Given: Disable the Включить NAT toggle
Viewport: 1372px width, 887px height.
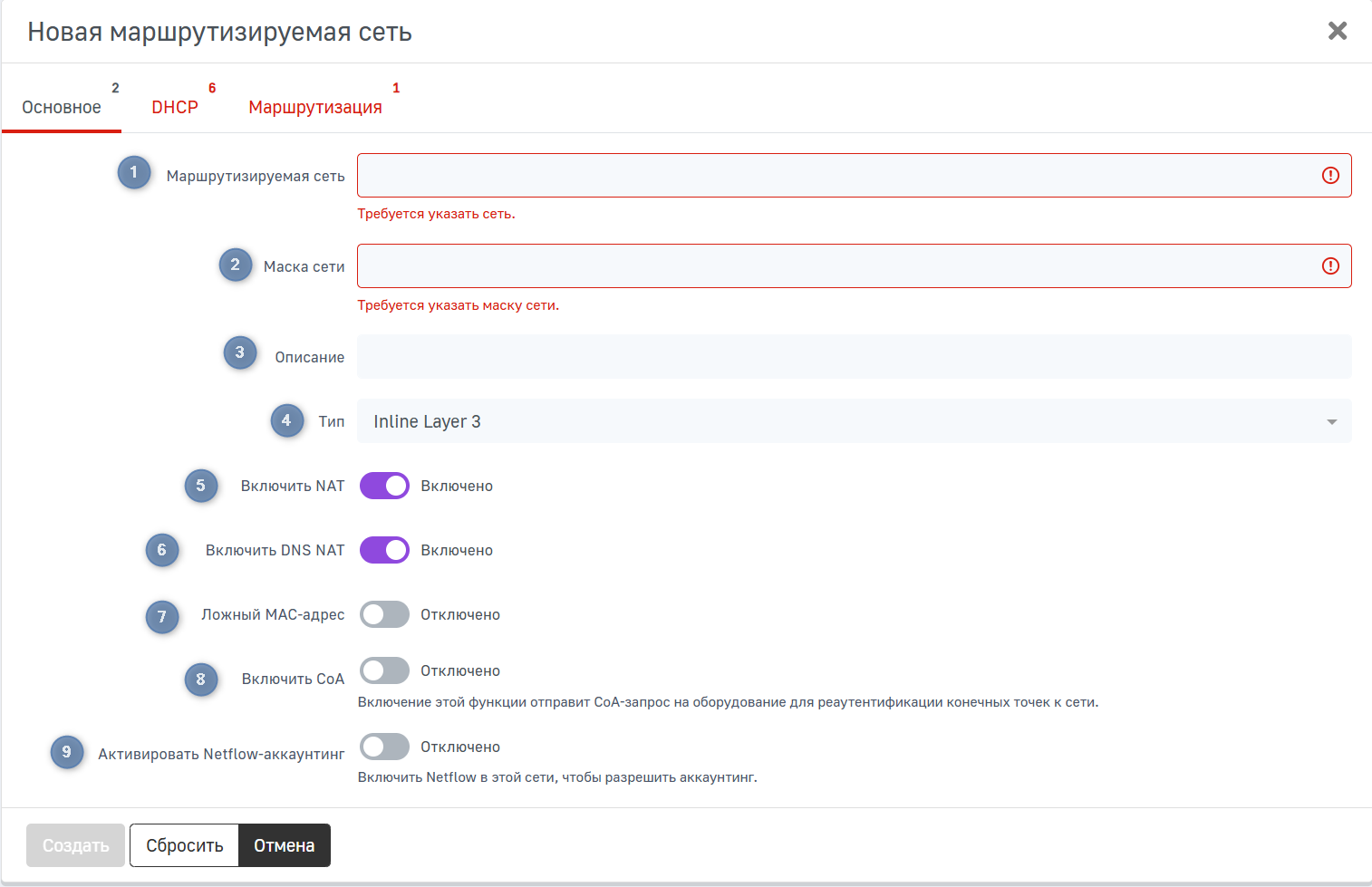Looking at the screenshot, I should pos(384,486).
